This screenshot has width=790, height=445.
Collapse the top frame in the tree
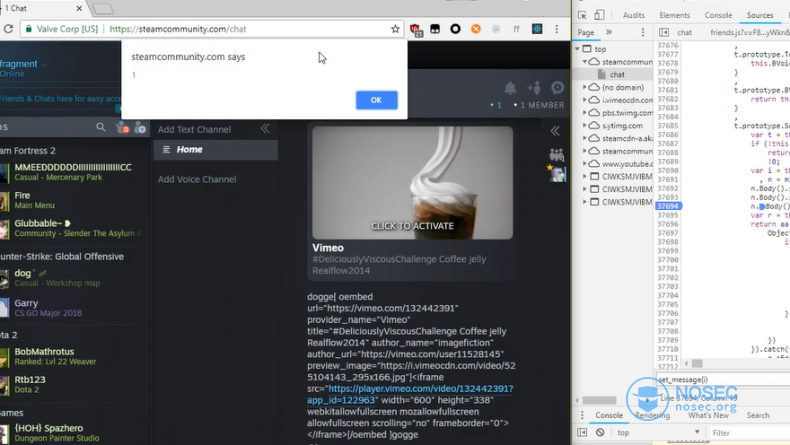(577, 49)
